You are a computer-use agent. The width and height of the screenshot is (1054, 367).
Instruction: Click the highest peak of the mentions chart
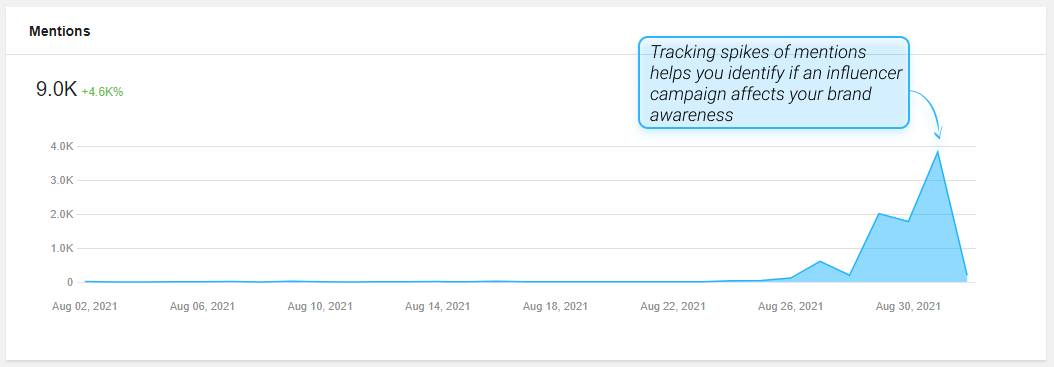[x=938, y=151]
